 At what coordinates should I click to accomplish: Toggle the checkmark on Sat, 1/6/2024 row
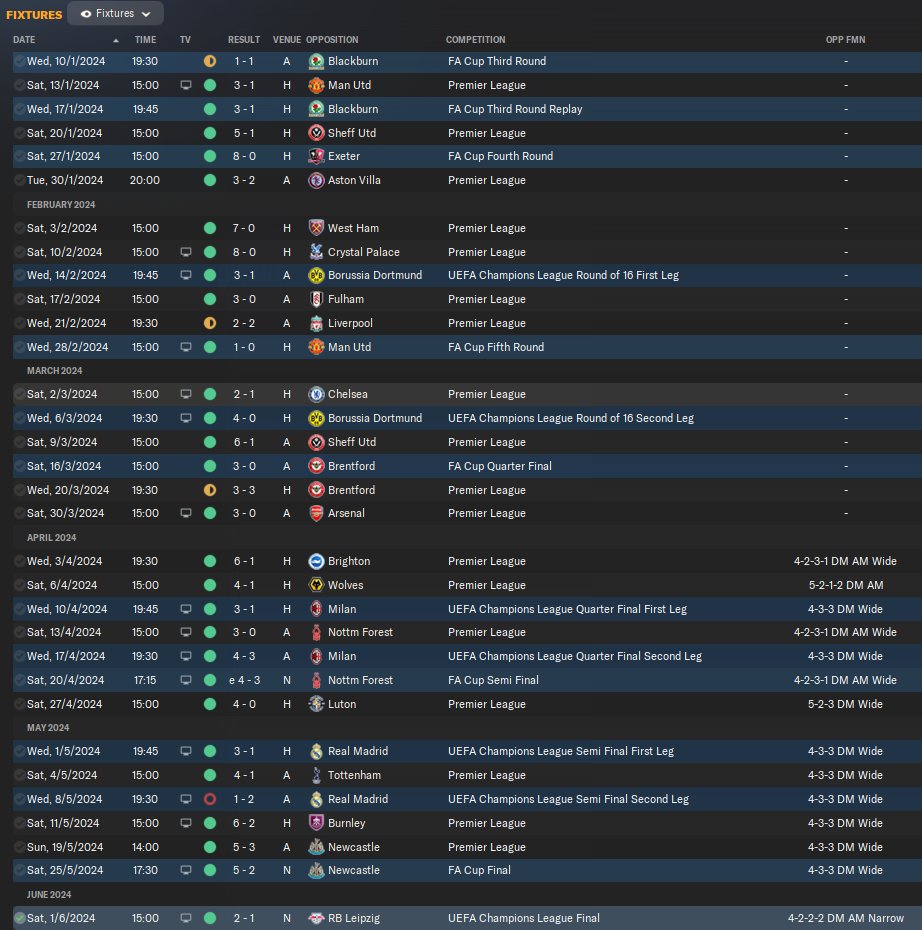20,918
